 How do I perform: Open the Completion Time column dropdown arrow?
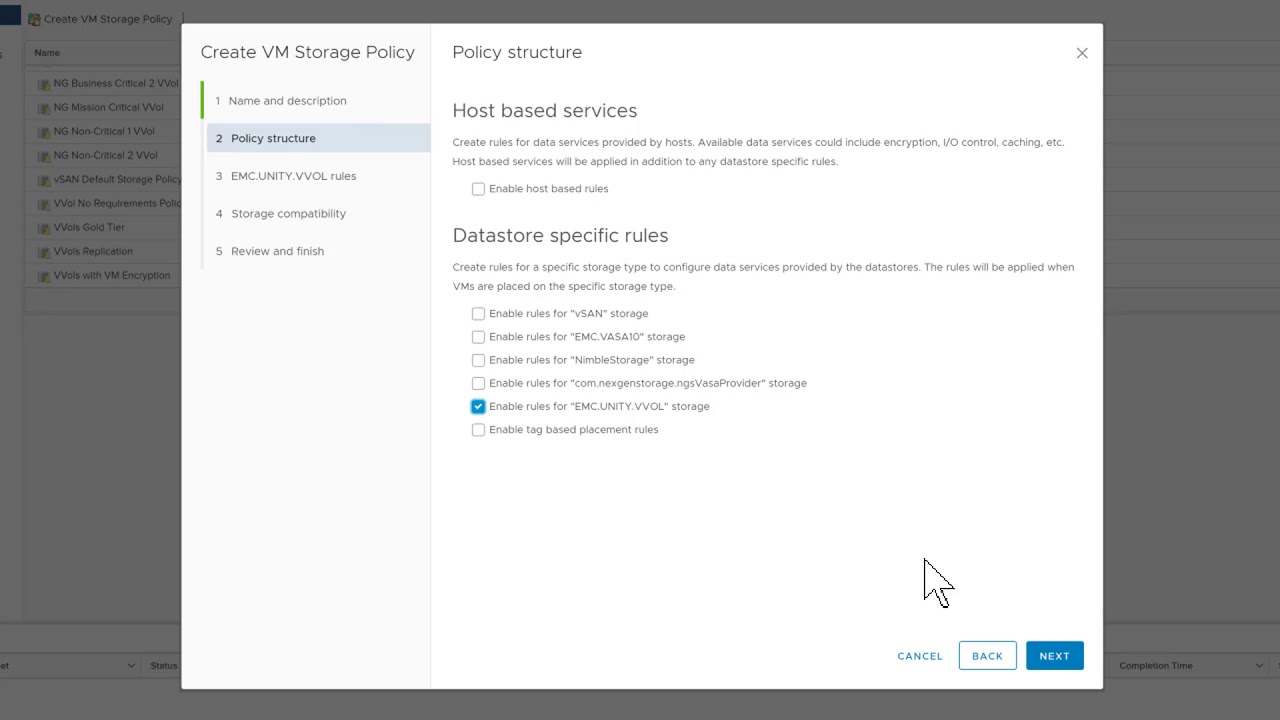(1259, 666)
